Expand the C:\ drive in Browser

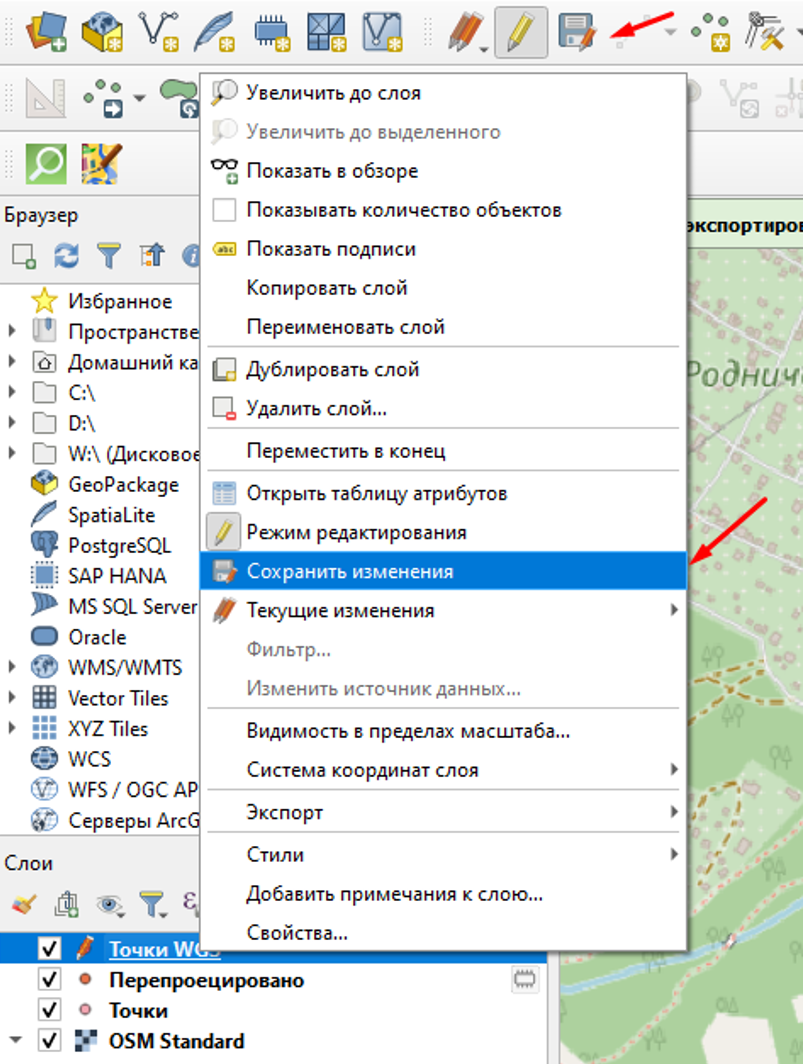tap(12, 393)
